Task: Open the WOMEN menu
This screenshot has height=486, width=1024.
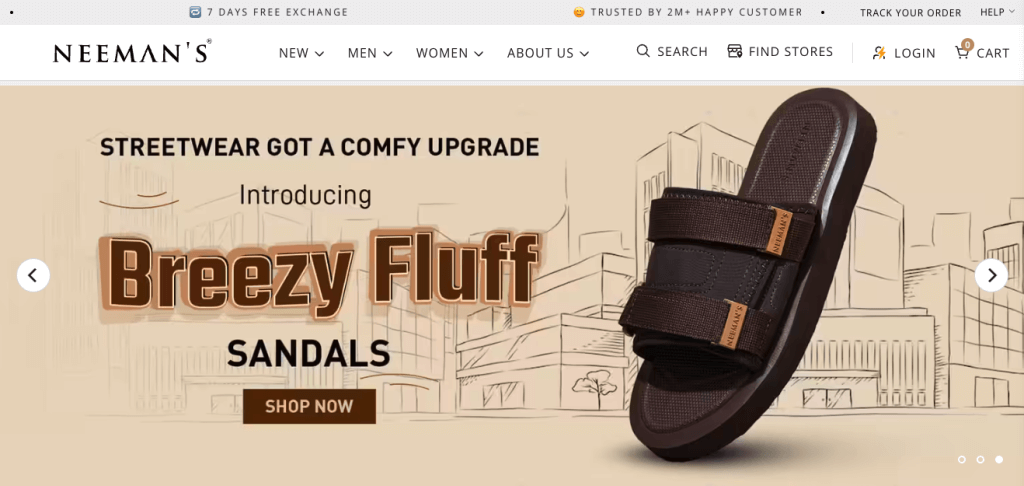Action: tap(449, 53)
